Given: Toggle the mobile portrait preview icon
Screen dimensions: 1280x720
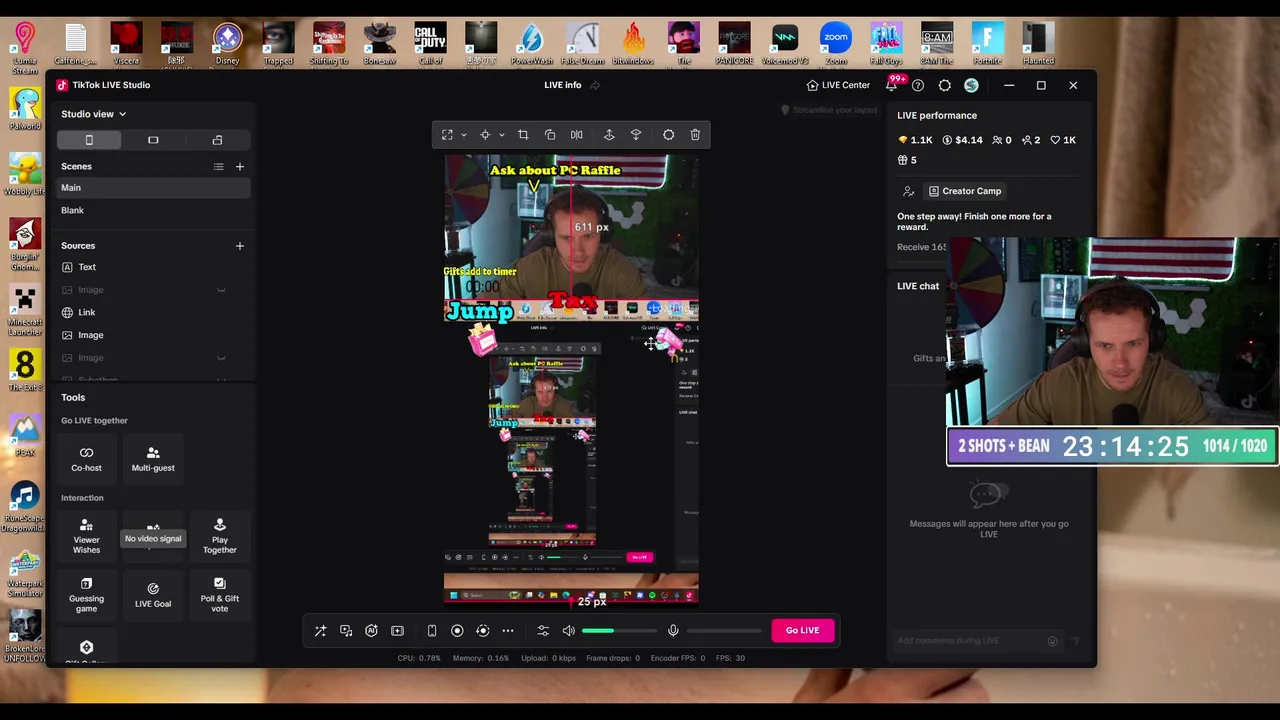Looking at the screenshot, I should pyautogui.click(x=432, y=631).
